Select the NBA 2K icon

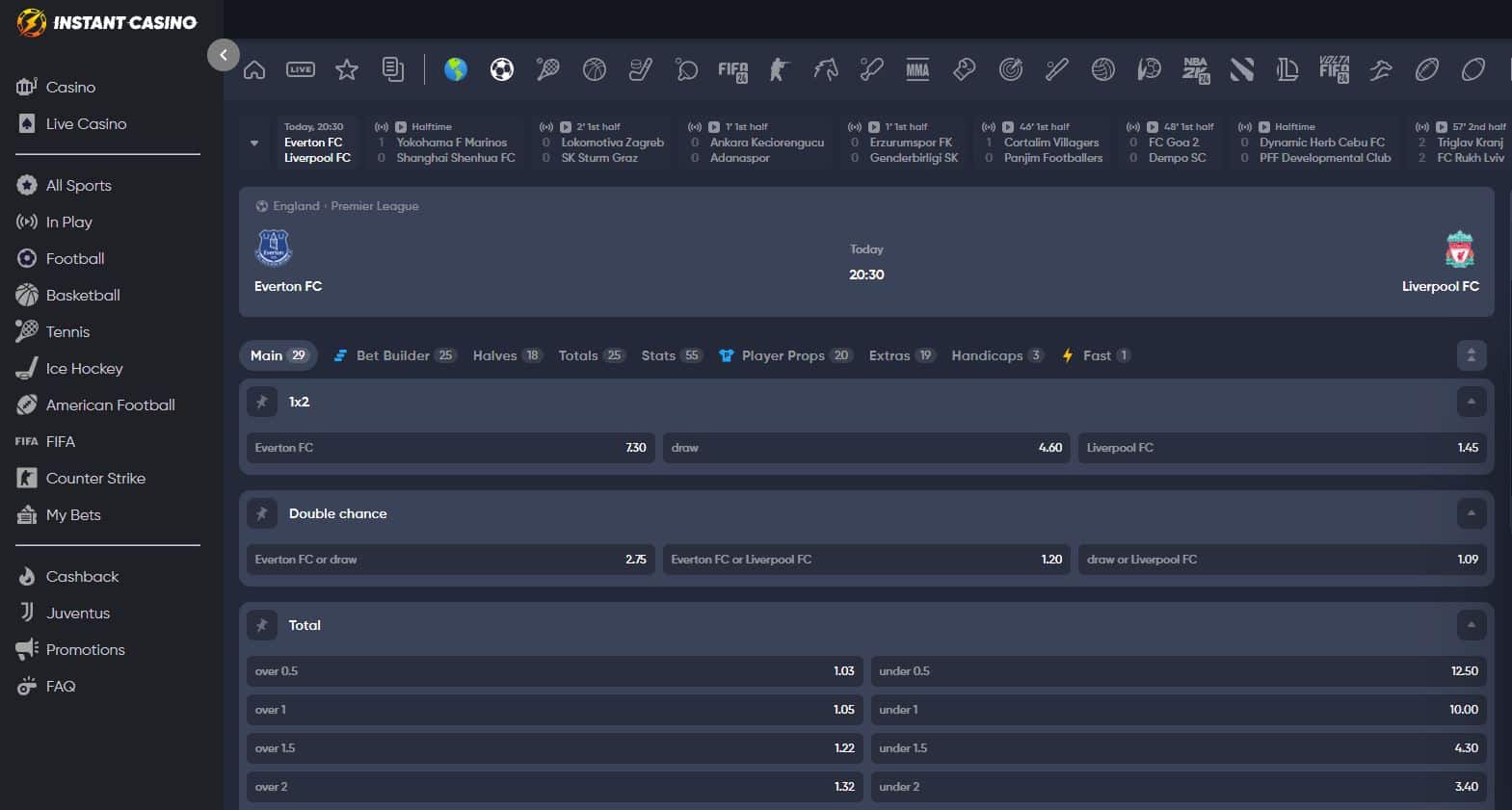coord(1196,70)
